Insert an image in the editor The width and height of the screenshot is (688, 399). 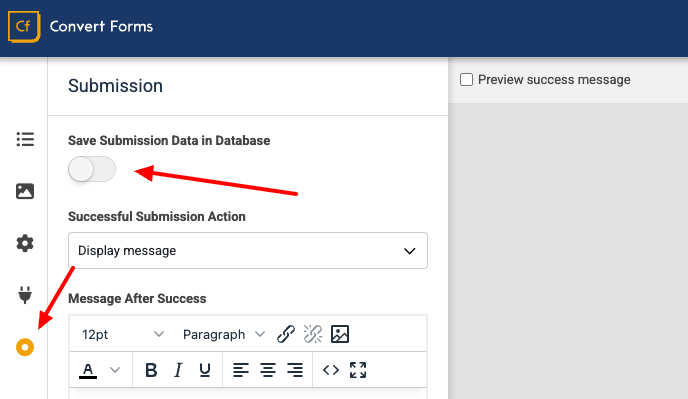tap(340, 334)
